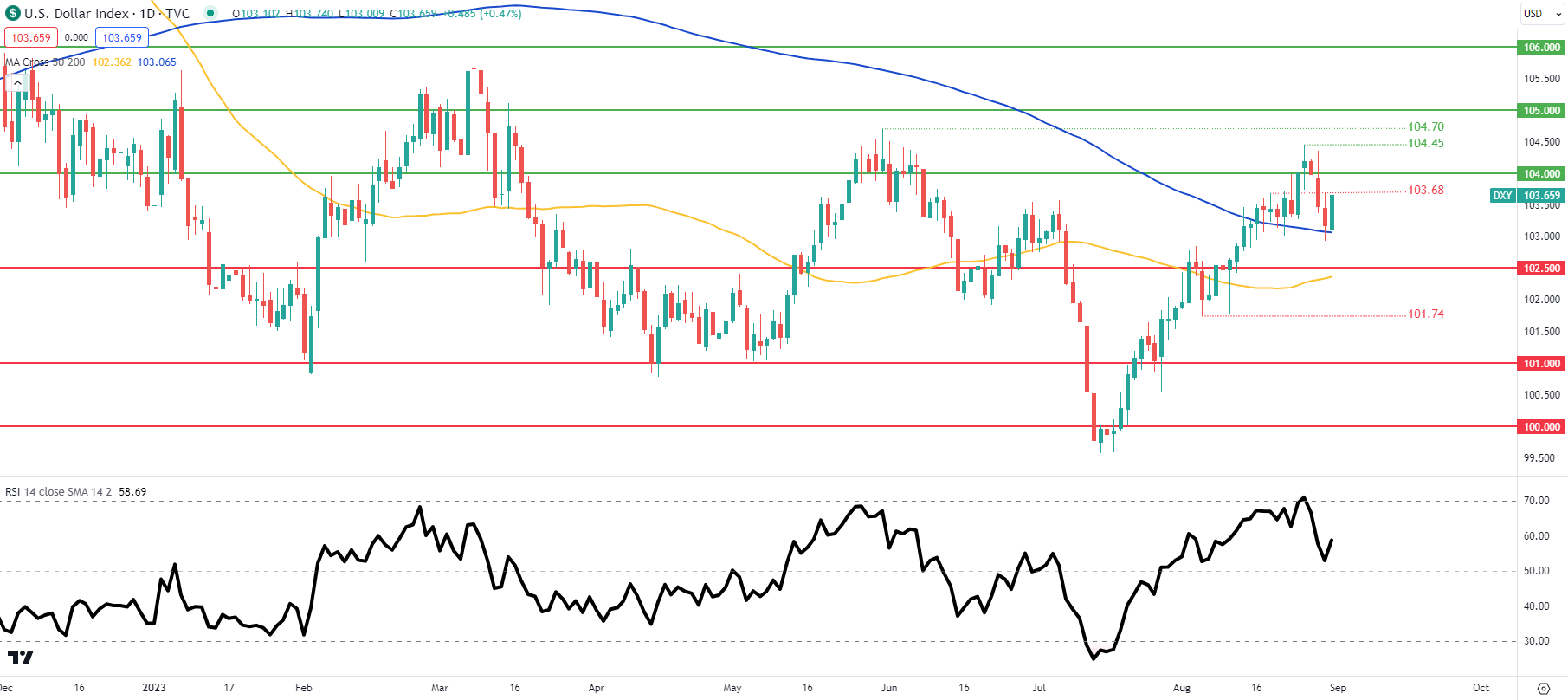Select the 102.500 red price line label
Viewport: 1568px width, 700px height.
1542,268
